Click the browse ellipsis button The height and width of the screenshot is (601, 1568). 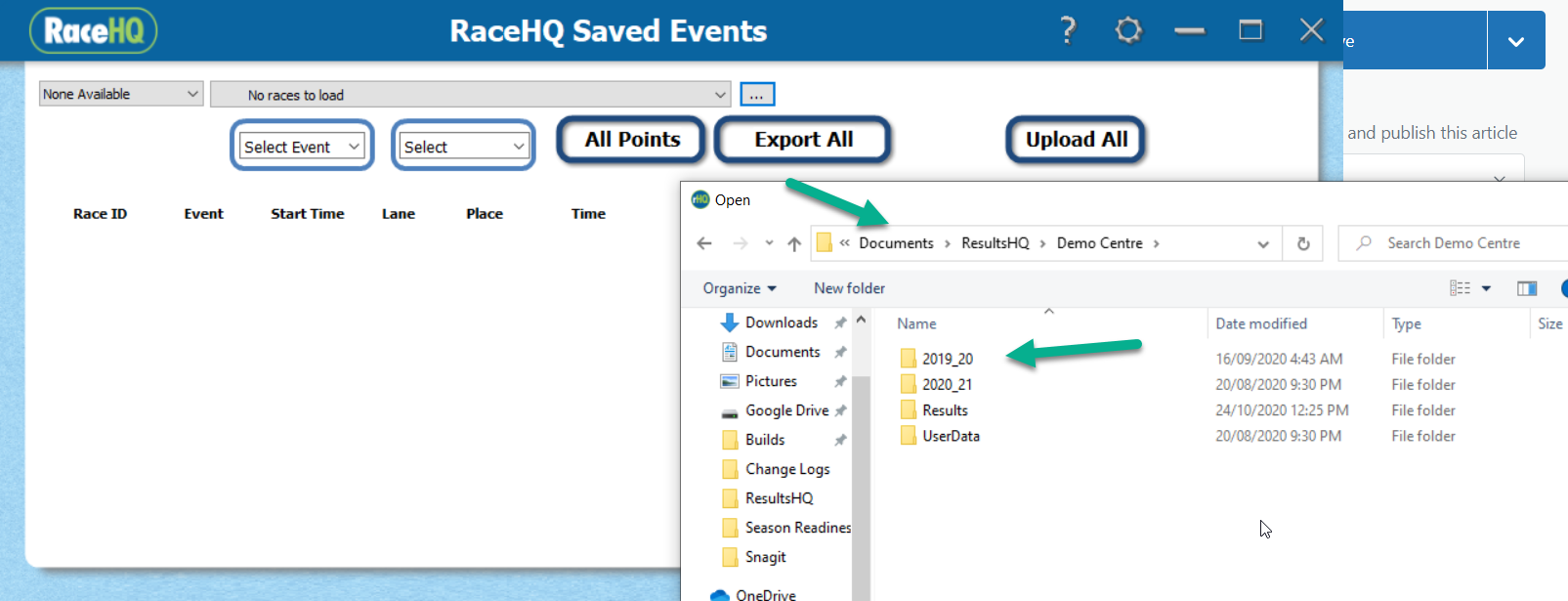pos(757,94)
